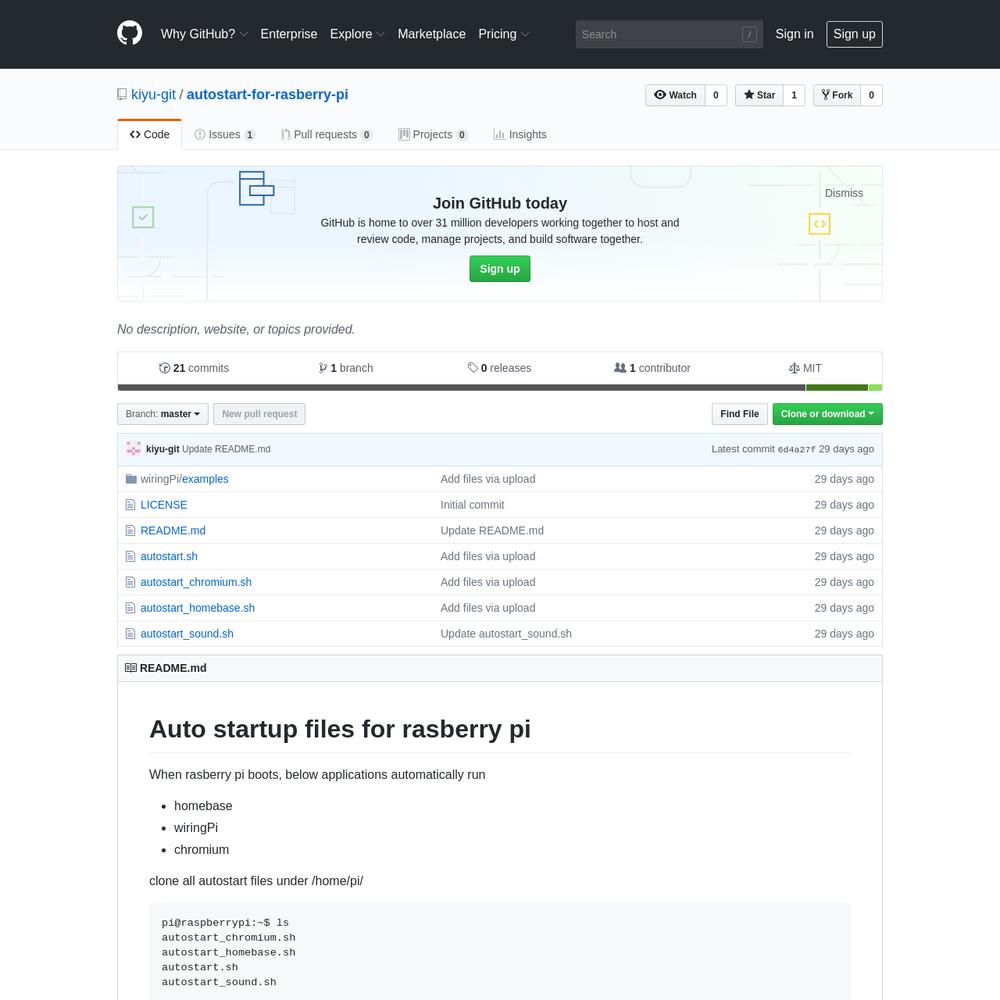
Task: Open the 'Initial commit' message link
Action: point(473,505)
